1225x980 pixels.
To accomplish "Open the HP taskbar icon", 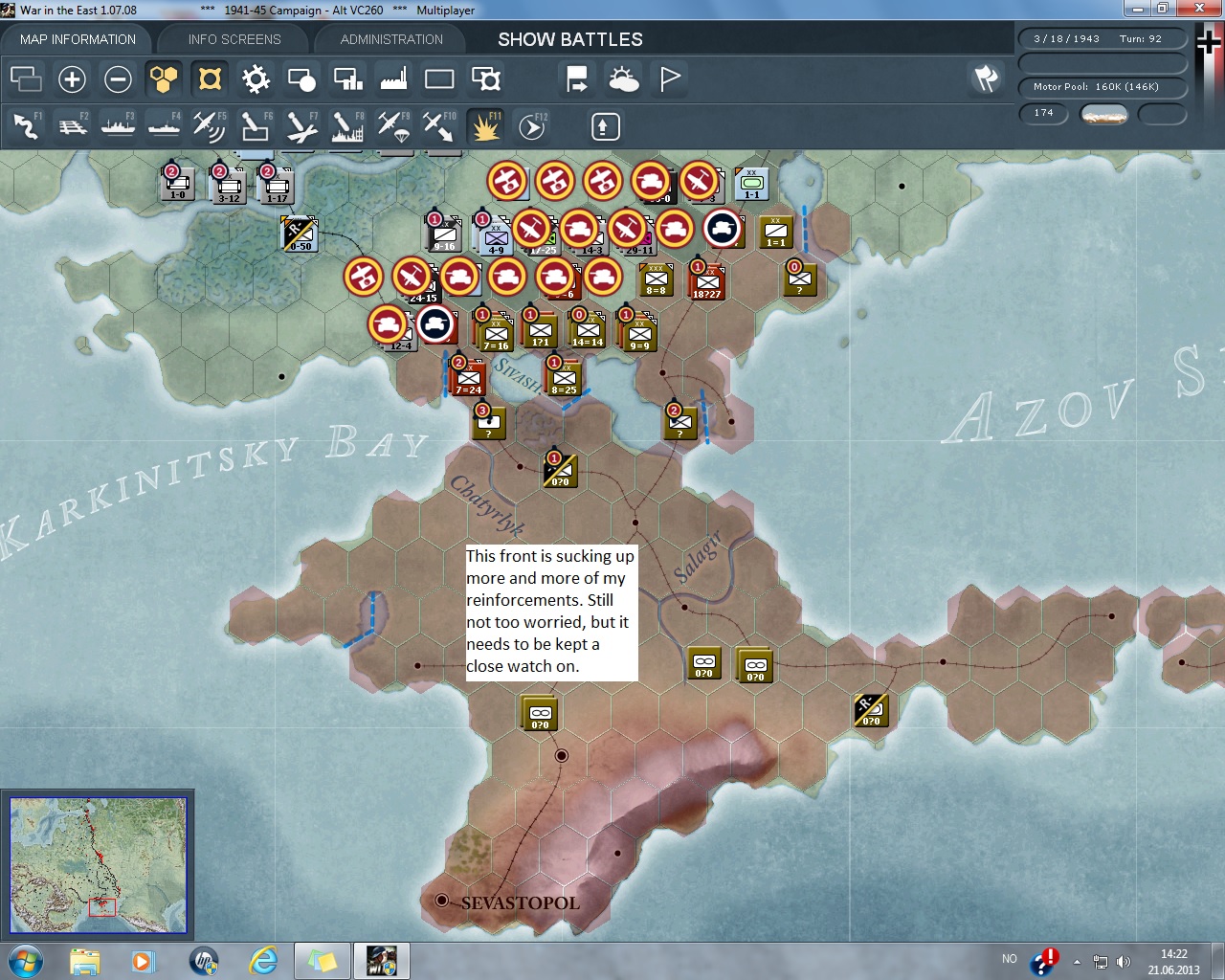I will point(204,961).
